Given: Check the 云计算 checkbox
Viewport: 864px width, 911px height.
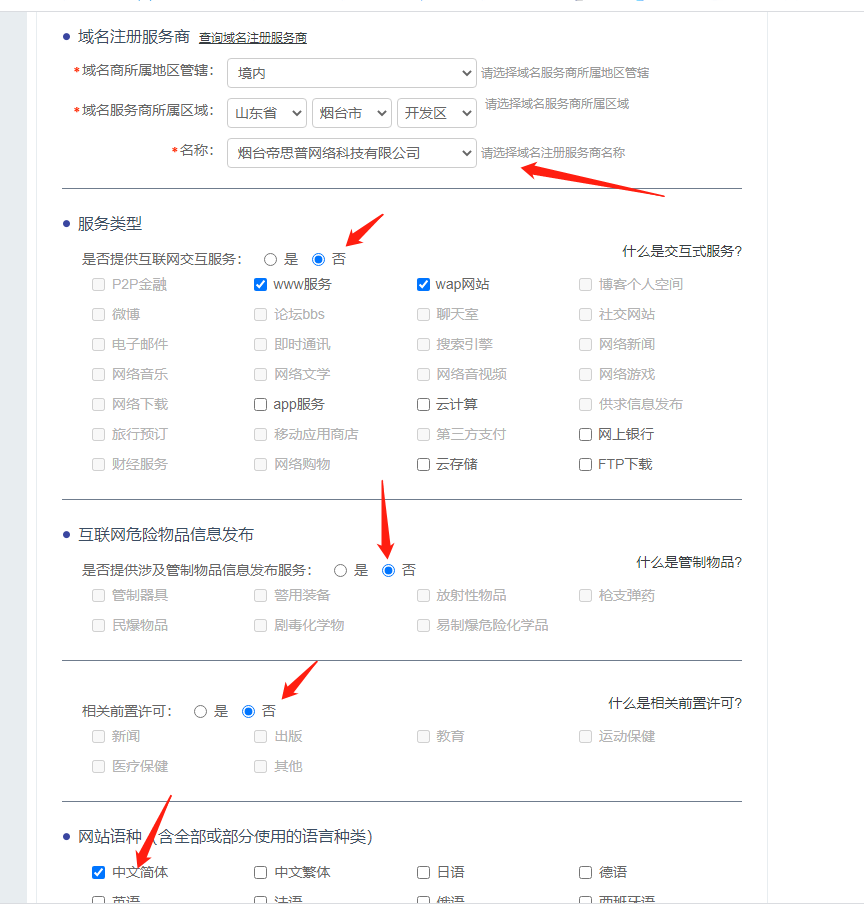Looking at the screenshot, I should [424, 404].
